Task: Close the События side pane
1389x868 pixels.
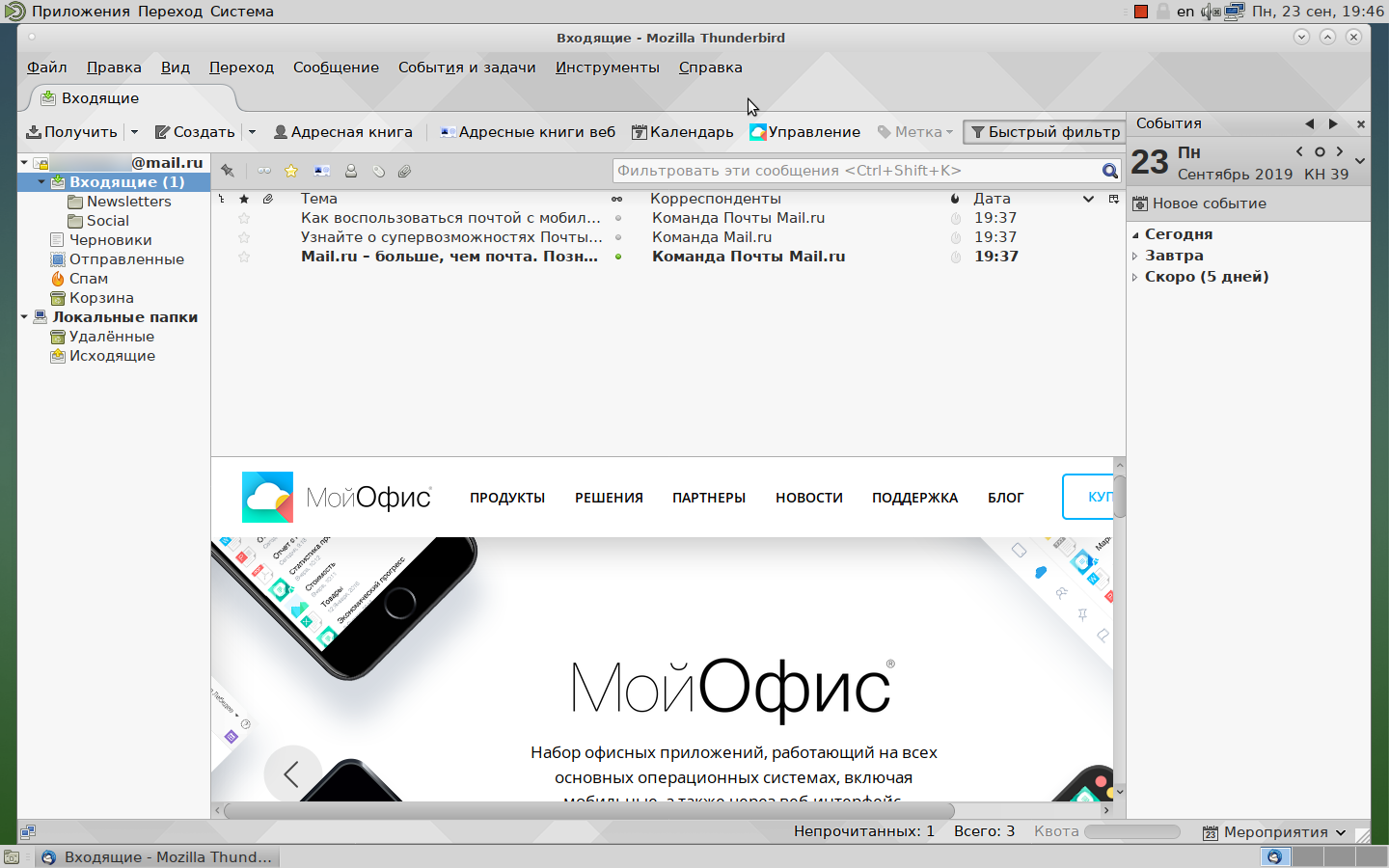Action: 1361,123
